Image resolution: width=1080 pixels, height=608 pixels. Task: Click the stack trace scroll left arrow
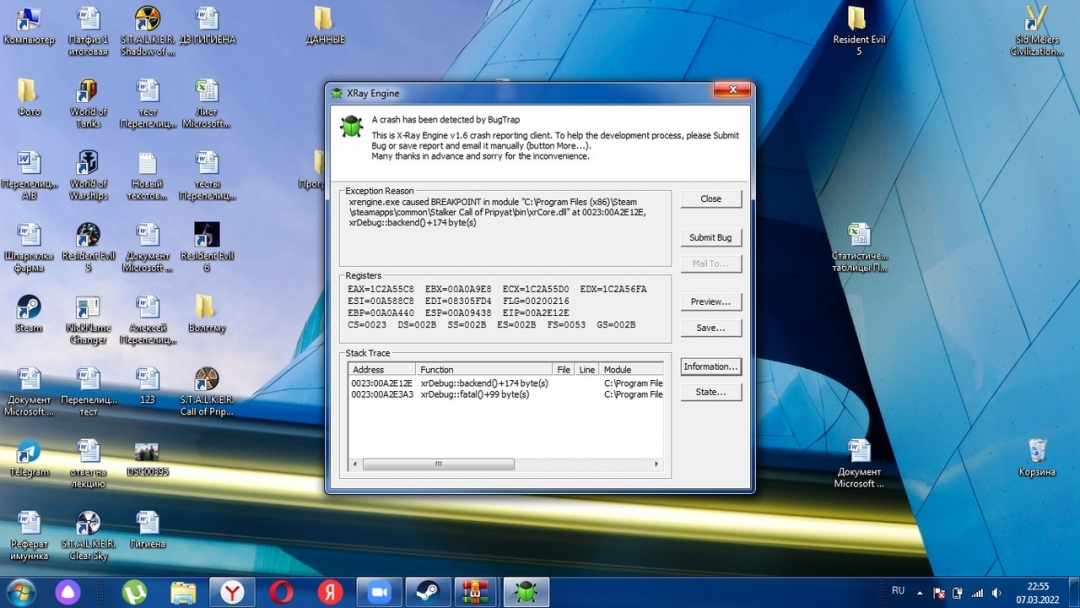click(x=355, y=464)
